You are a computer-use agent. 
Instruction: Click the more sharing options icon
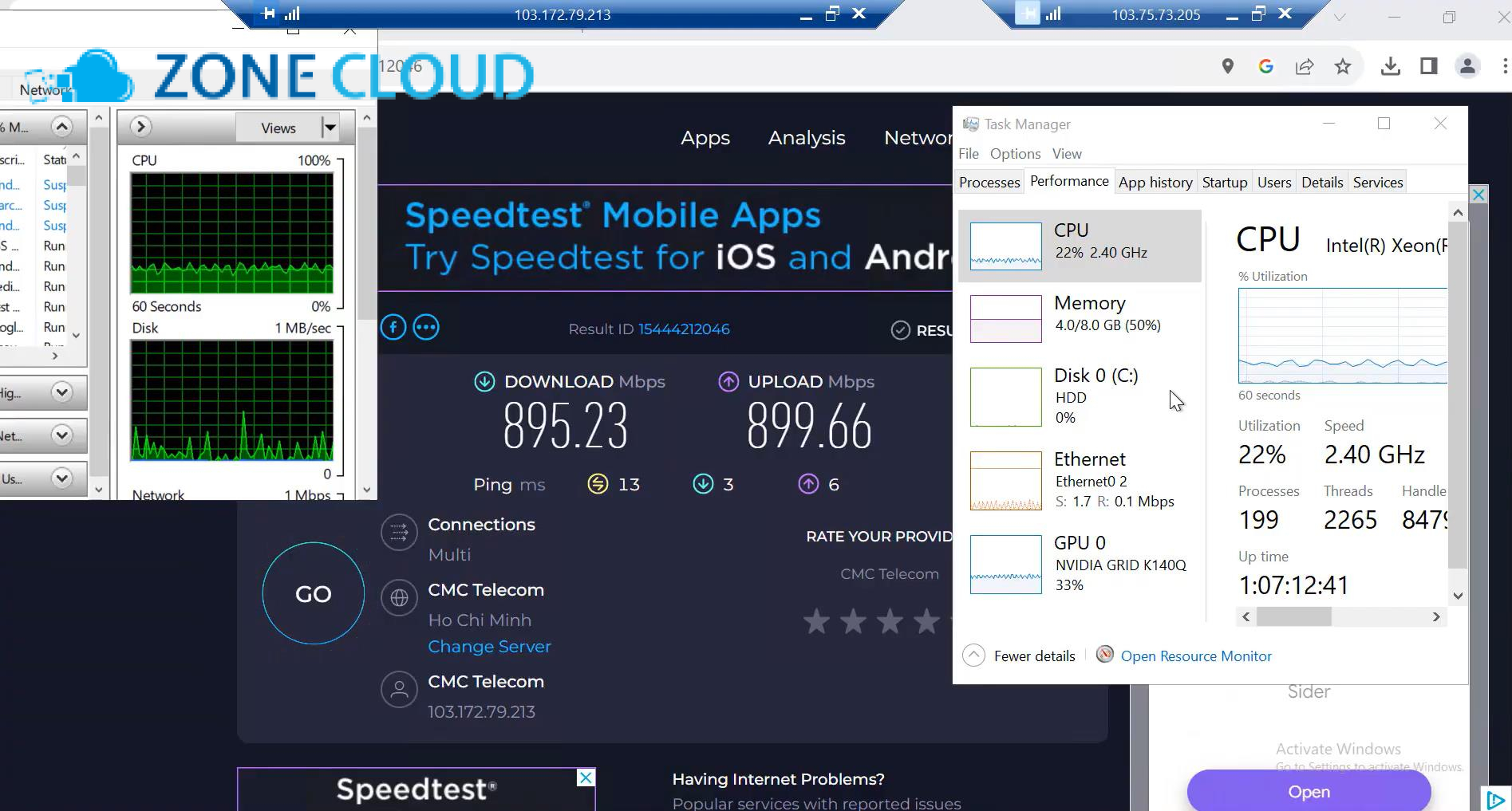[x=426, y=327]
